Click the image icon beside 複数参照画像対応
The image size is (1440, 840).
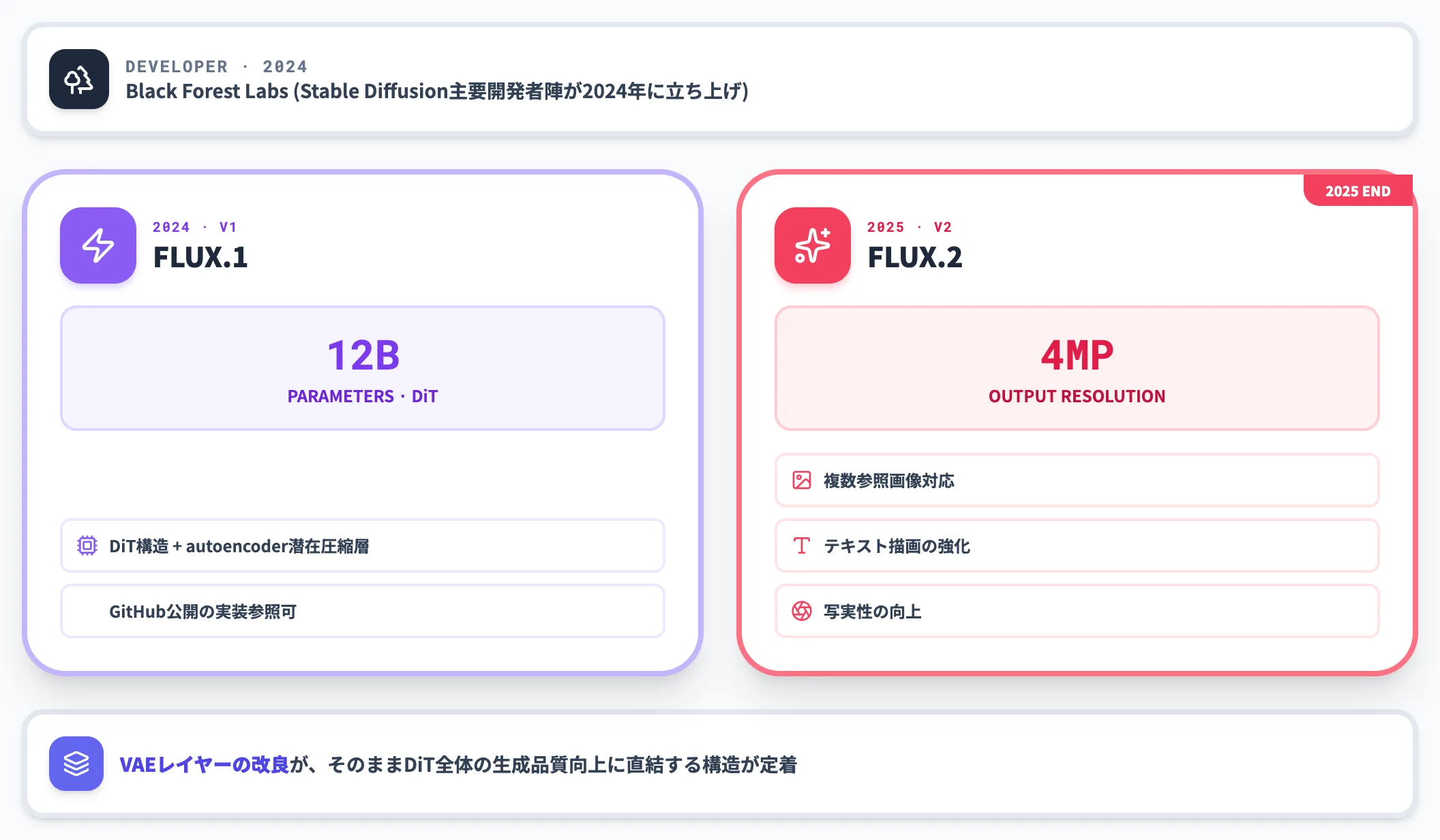tap(802, 480)
